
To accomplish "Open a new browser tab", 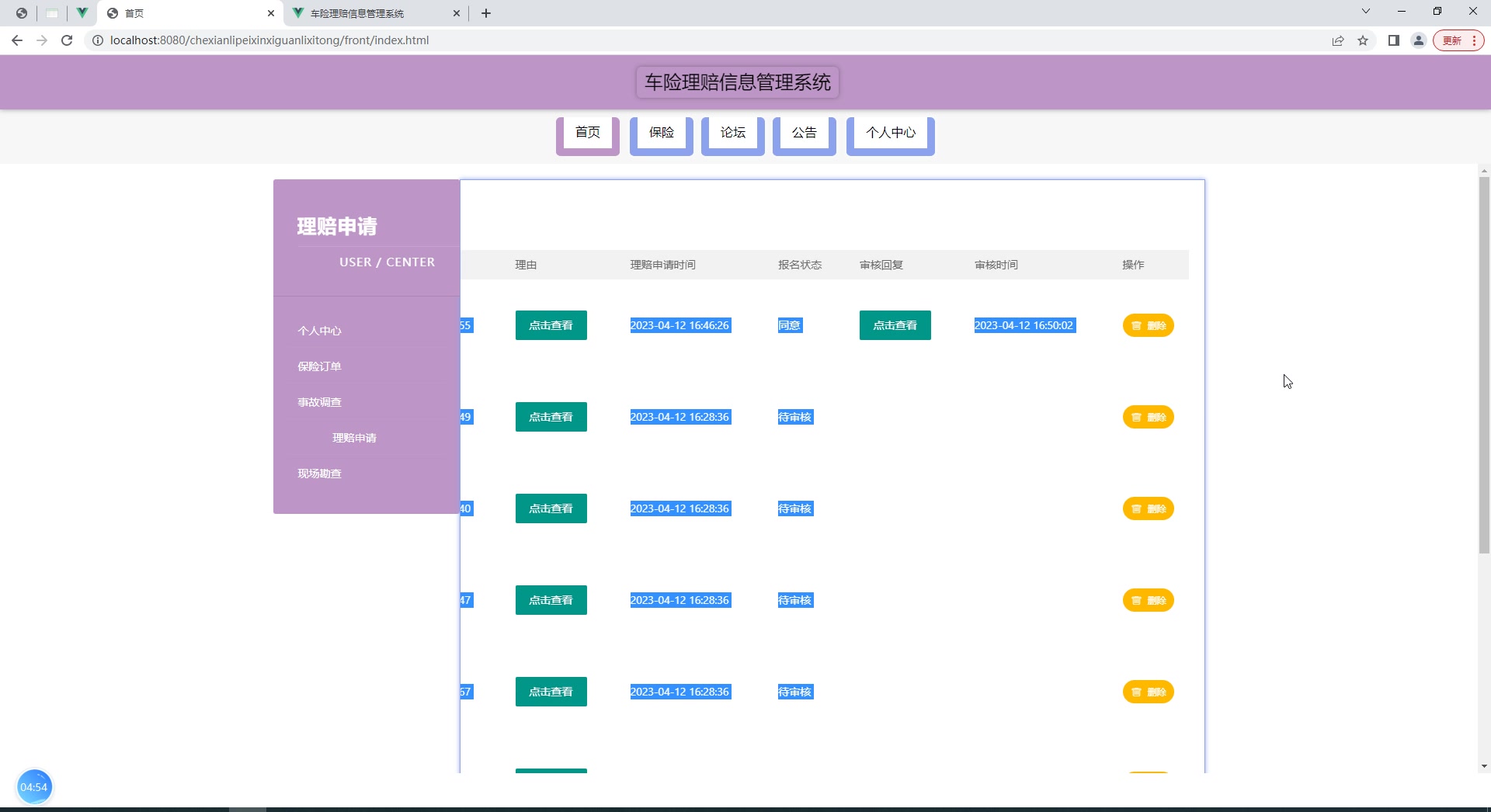I will click(486, 13).
